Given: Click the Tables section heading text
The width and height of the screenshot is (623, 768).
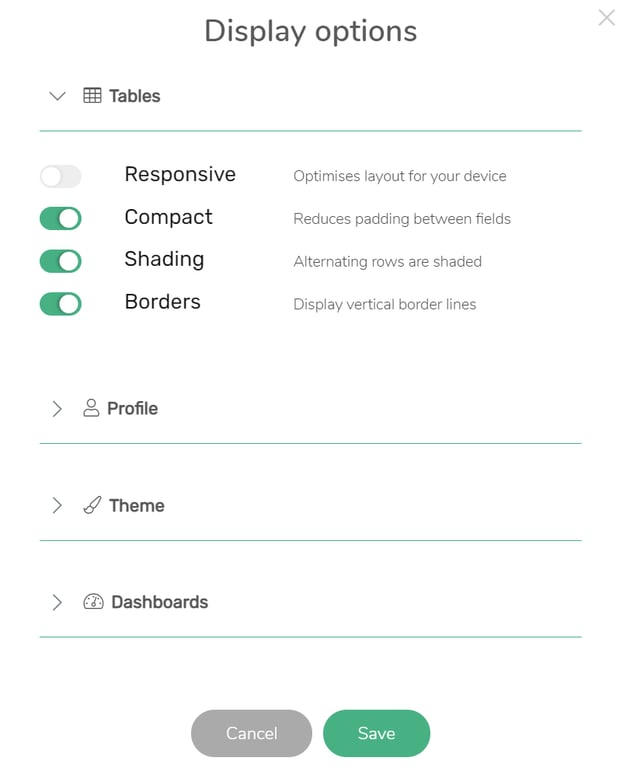Looking at the screenshot, I should (x=135, y=96).
